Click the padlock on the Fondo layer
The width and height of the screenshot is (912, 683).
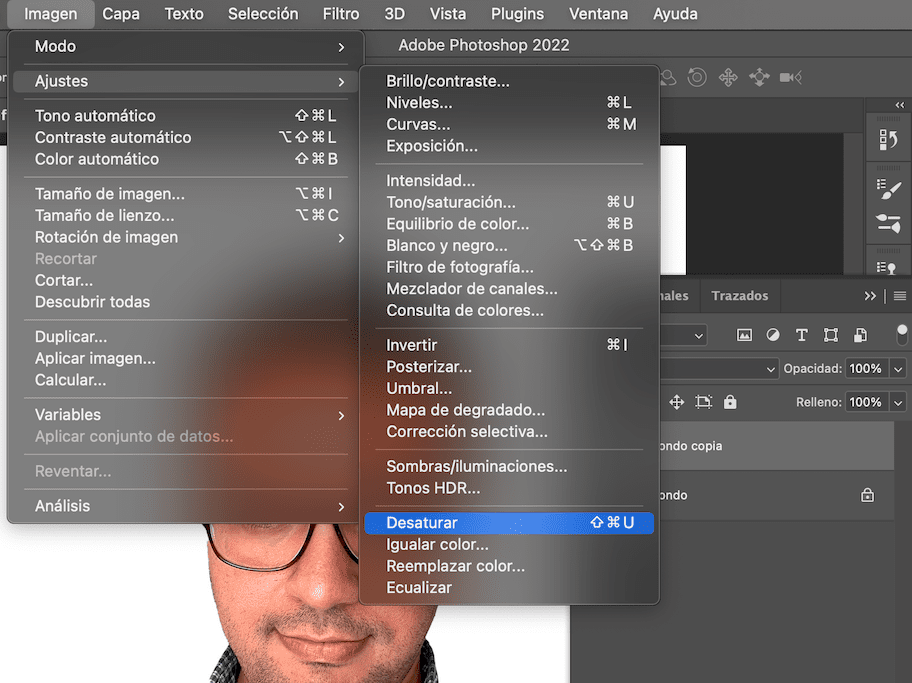[x=867, y=495]
